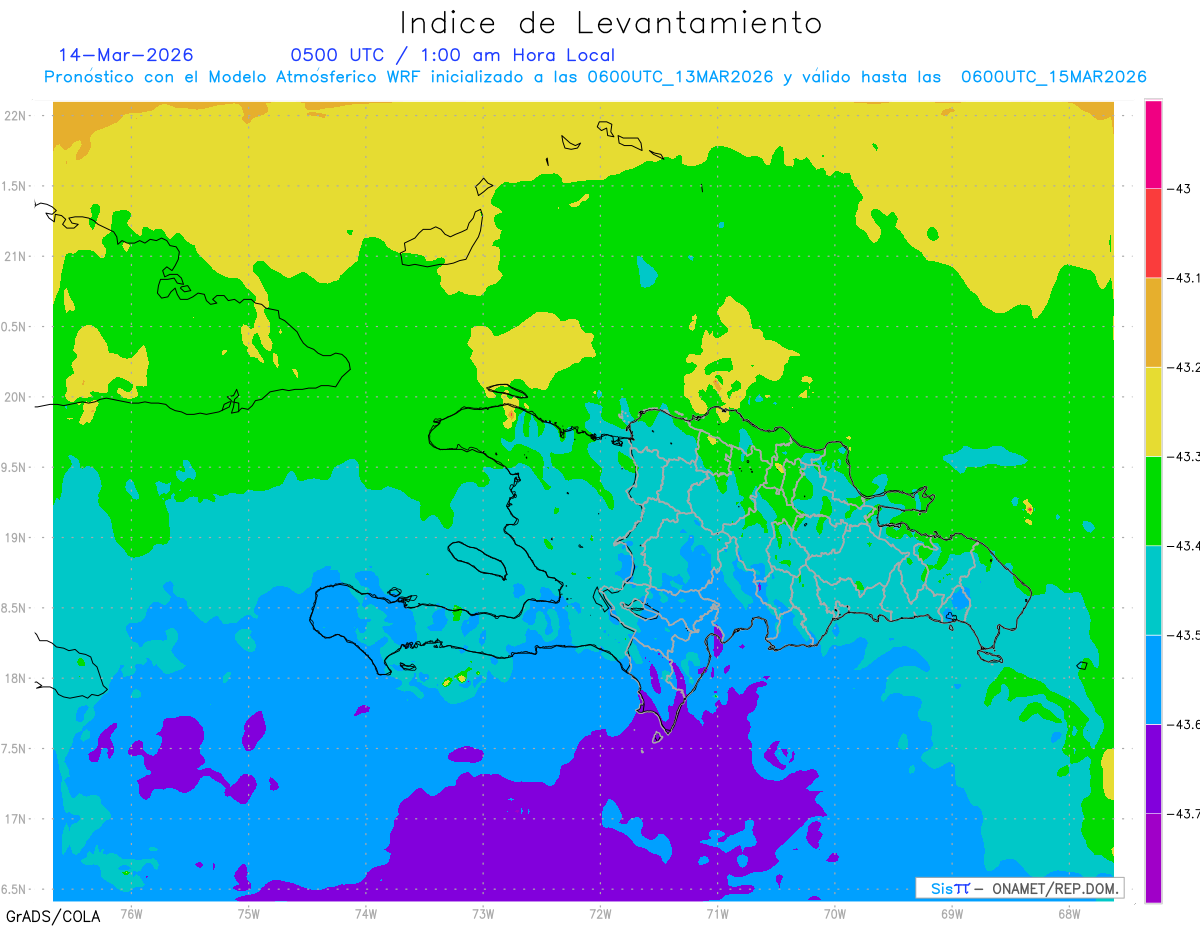Screen dimensions: 1200x927
Task: Select the purple legend swatch above -43.7
Action: point(1153,768)
